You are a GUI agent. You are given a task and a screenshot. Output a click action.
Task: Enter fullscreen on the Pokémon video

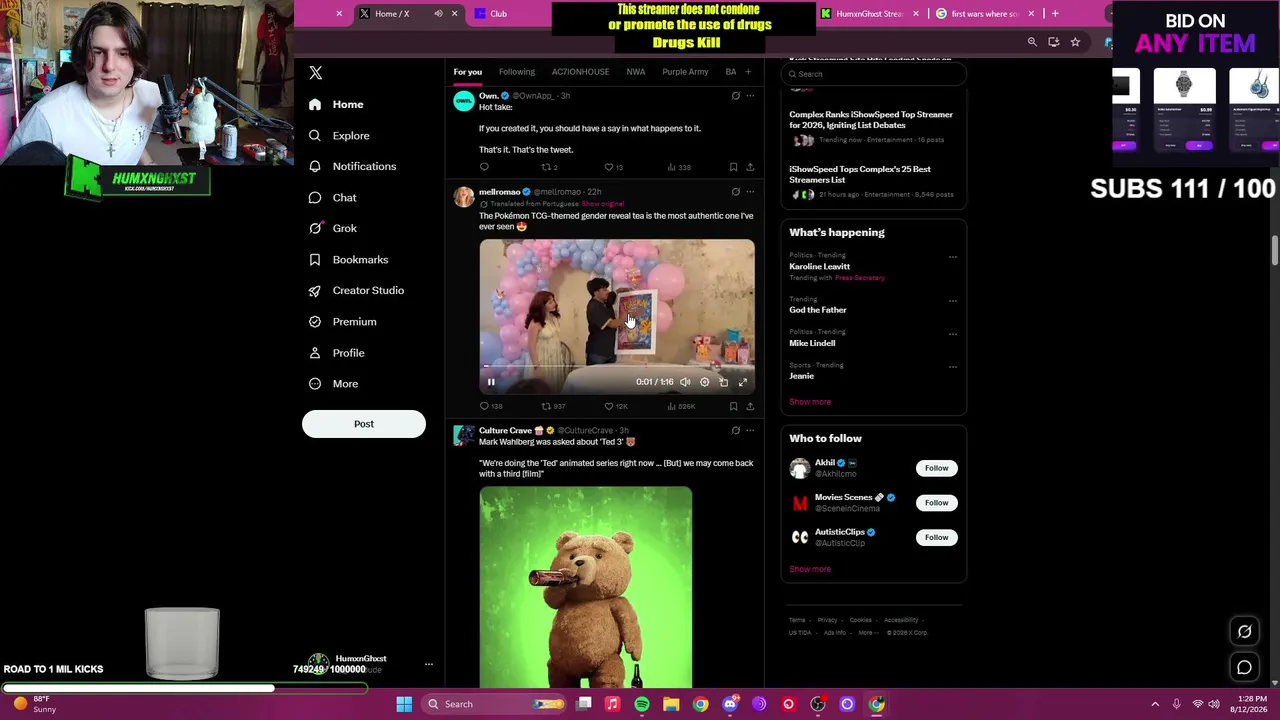[743, 382]
